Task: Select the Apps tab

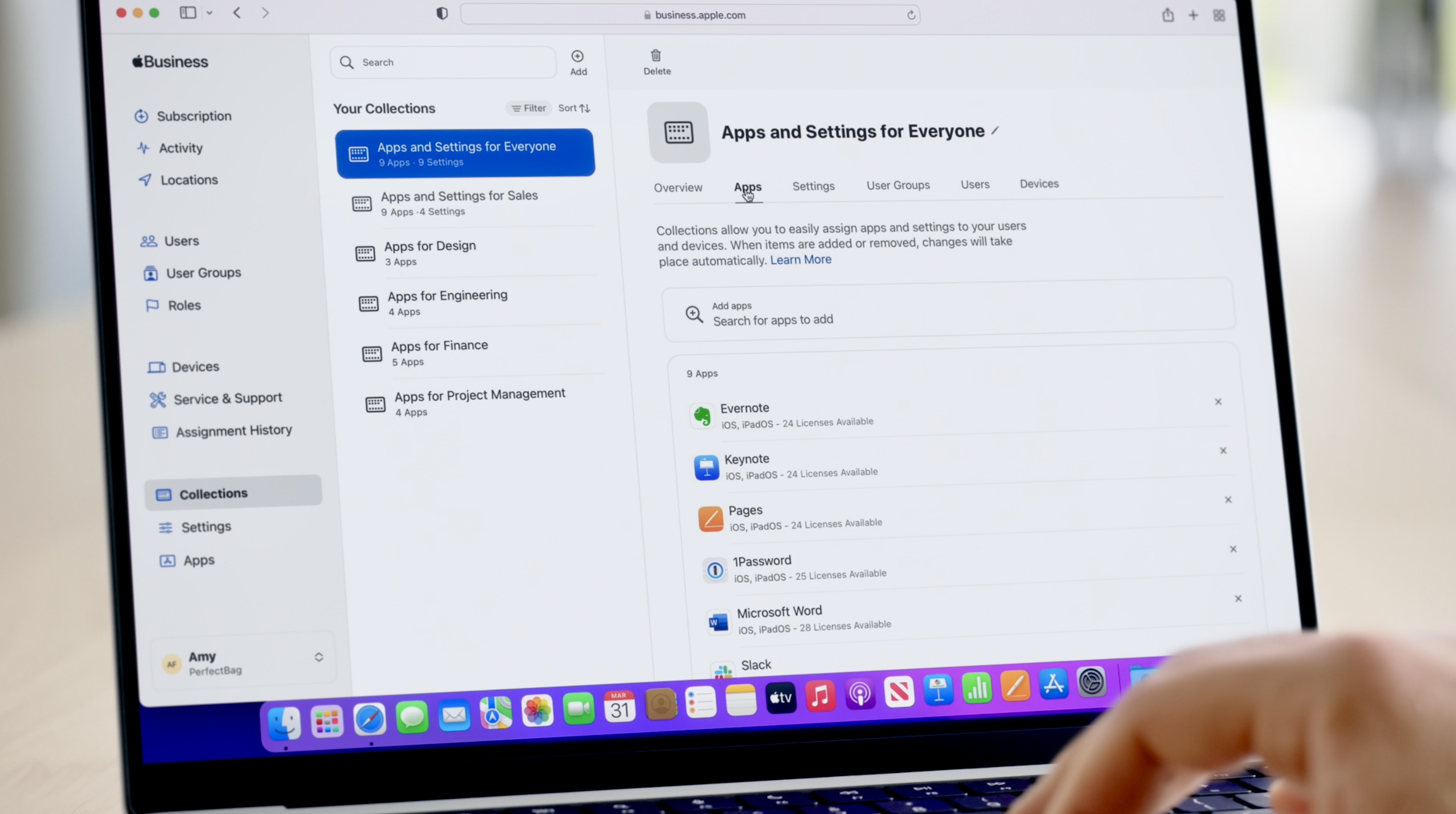Action: click(748, 187)
